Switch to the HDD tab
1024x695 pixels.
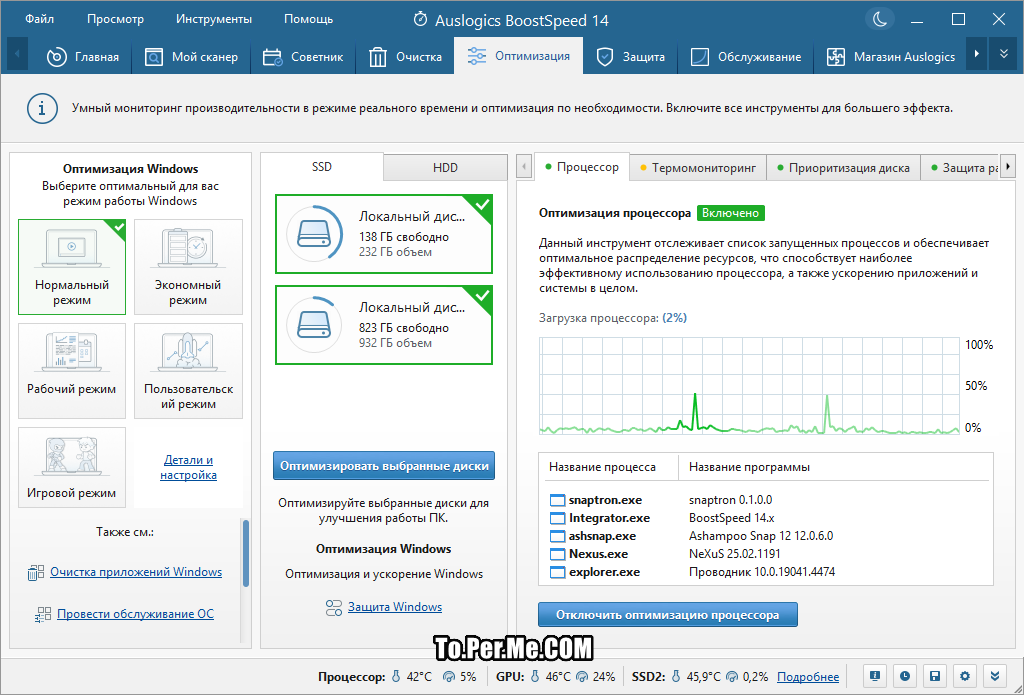(445, 168)
